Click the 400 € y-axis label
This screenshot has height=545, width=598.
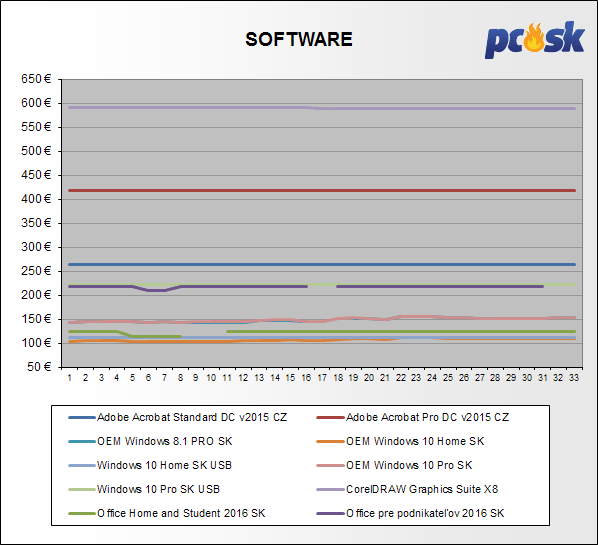[x=36, y=199]
